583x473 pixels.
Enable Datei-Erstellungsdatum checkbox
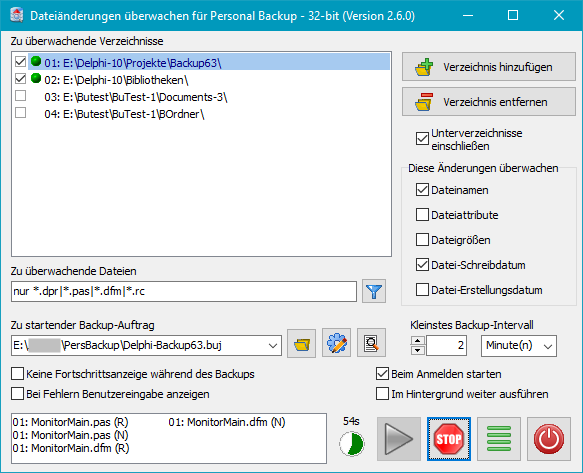[x=422, y=290]
